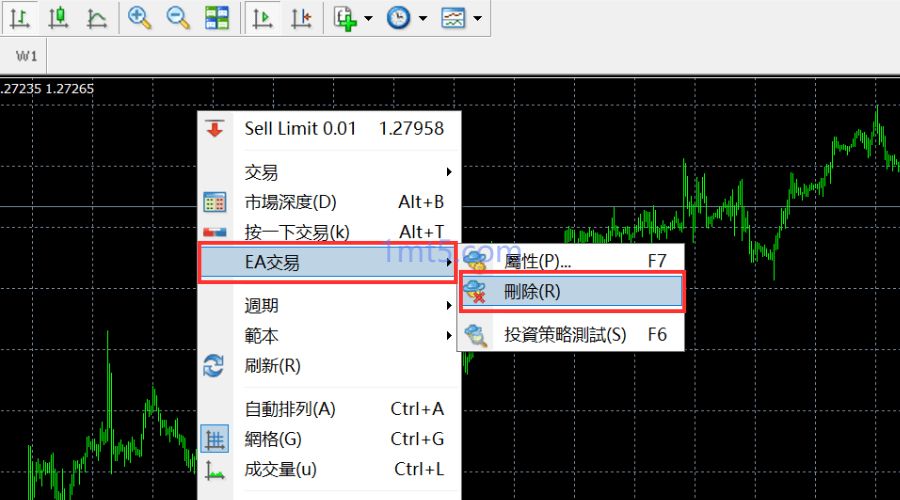Open the periods clock icon

pyautogui.click(x=398, y=18)
